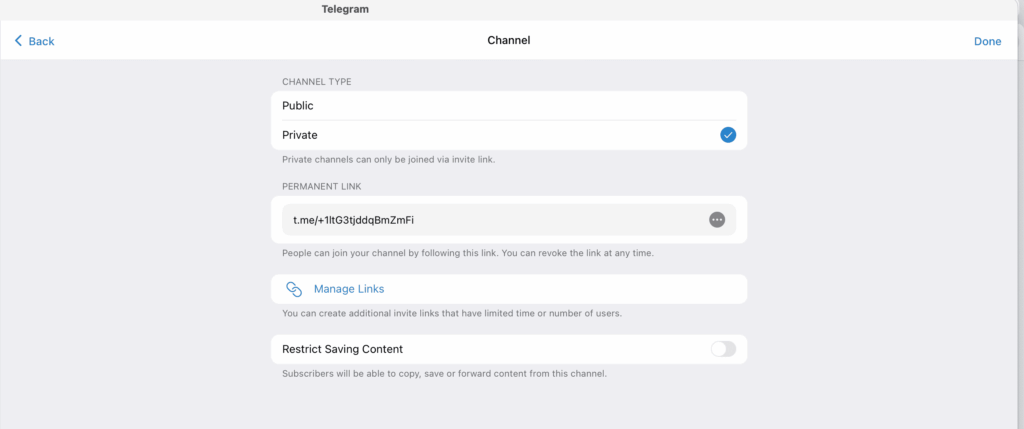Click the Restrict Saving Content label
Image resolution: width=1024 pixels, height=429 pixels.
[x=342, y=349]
